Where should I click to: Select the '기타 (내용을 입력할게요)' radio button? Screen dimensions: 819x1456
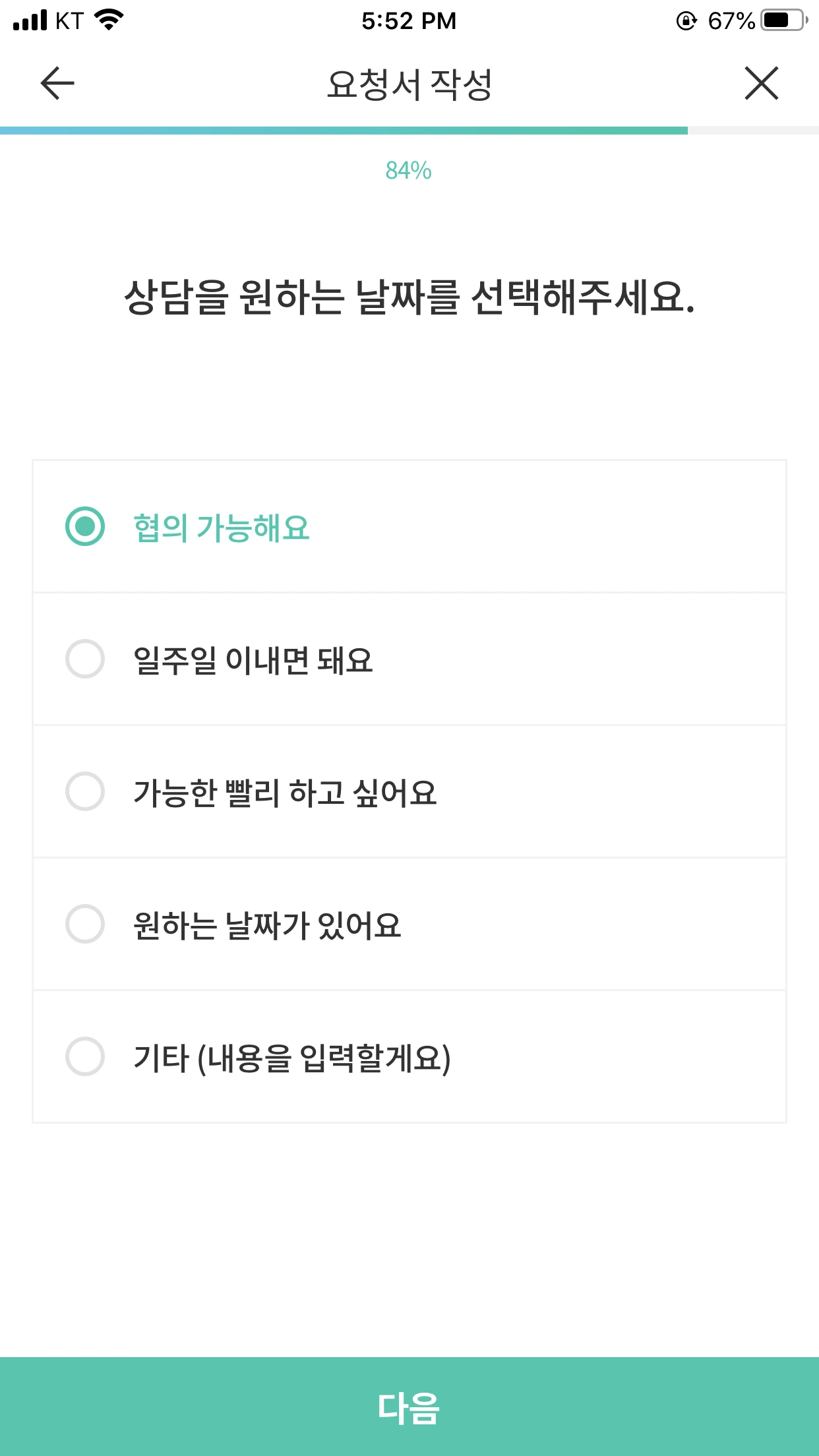tap(85, 1056)
